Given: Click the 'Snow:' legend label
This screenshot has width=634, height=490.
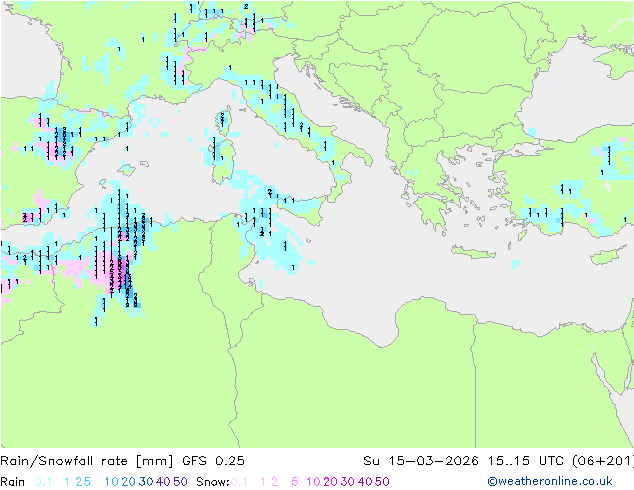Looking at the screenshot, I should point(213,482).
